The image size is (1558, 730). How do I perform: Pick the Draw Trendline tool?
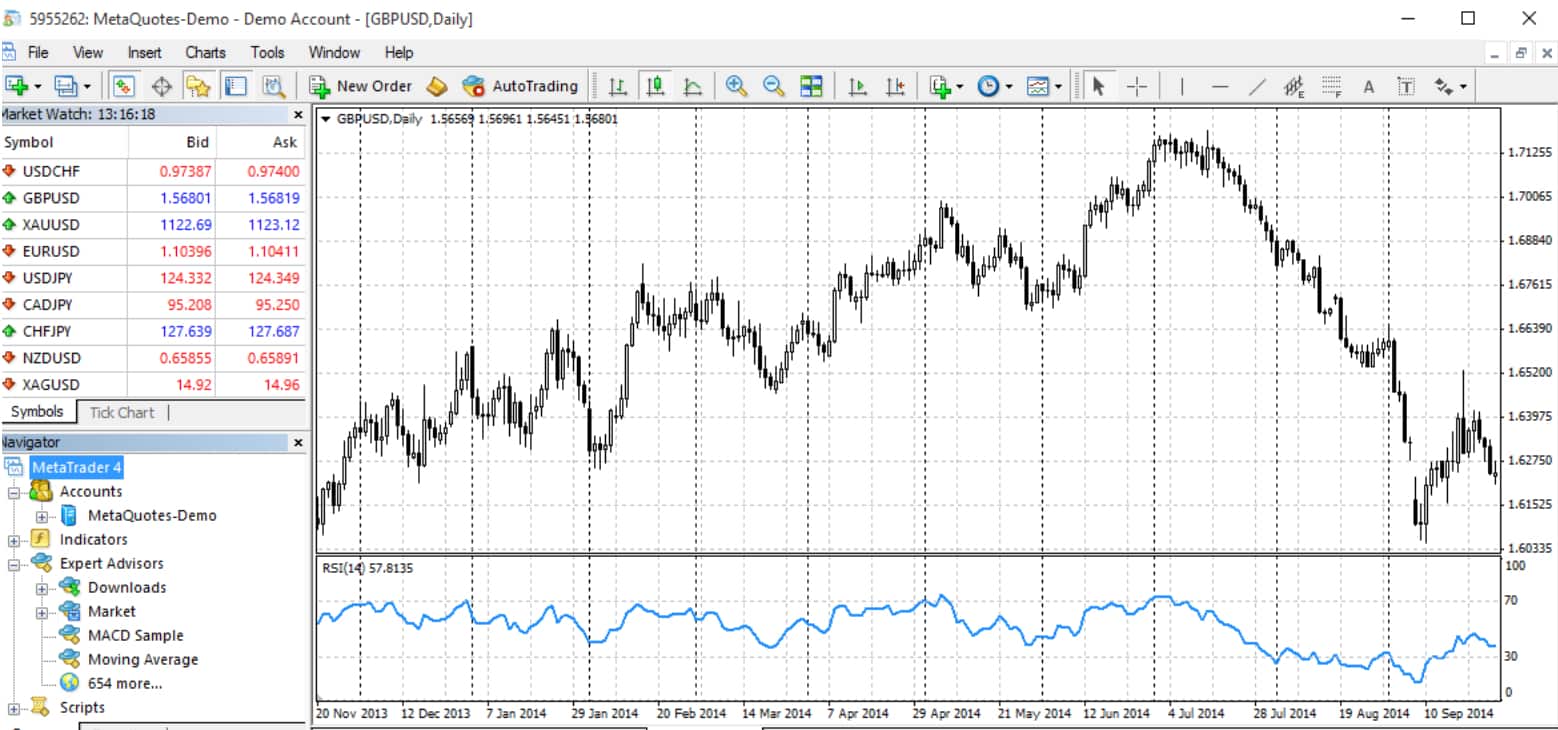(x=1257, y=86)
